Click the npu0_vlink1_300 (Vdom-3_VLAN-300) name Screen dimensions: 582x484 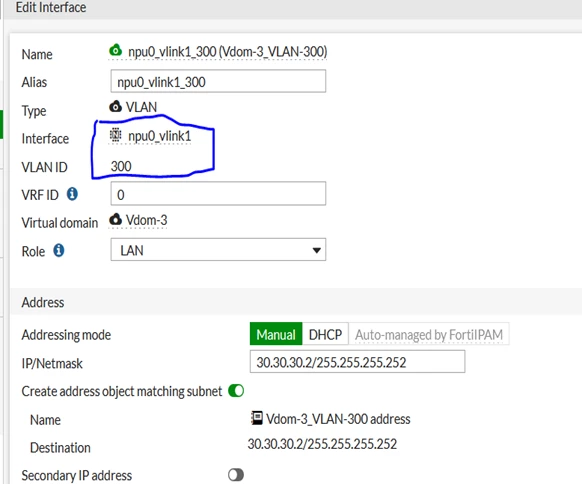point(228,52)
